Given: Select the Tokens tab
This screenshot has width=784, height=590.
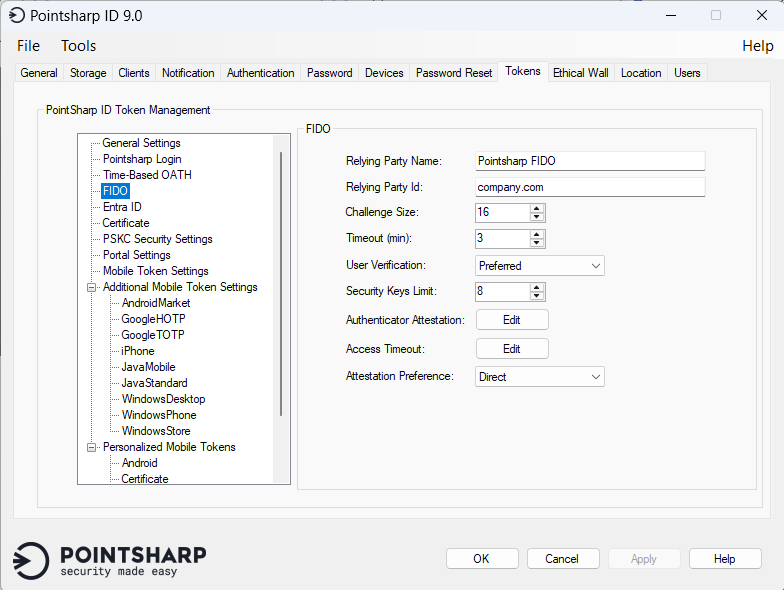Looking at the screenshot, I should pos(522,71).
